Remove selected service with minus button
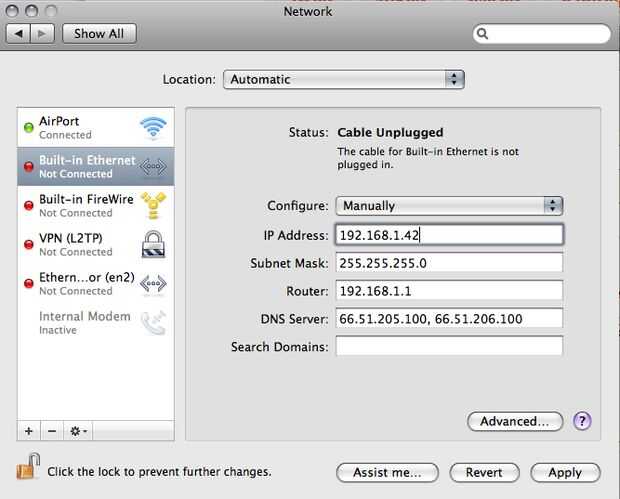The width and height of the screenshot is (620, 499). 50,430
